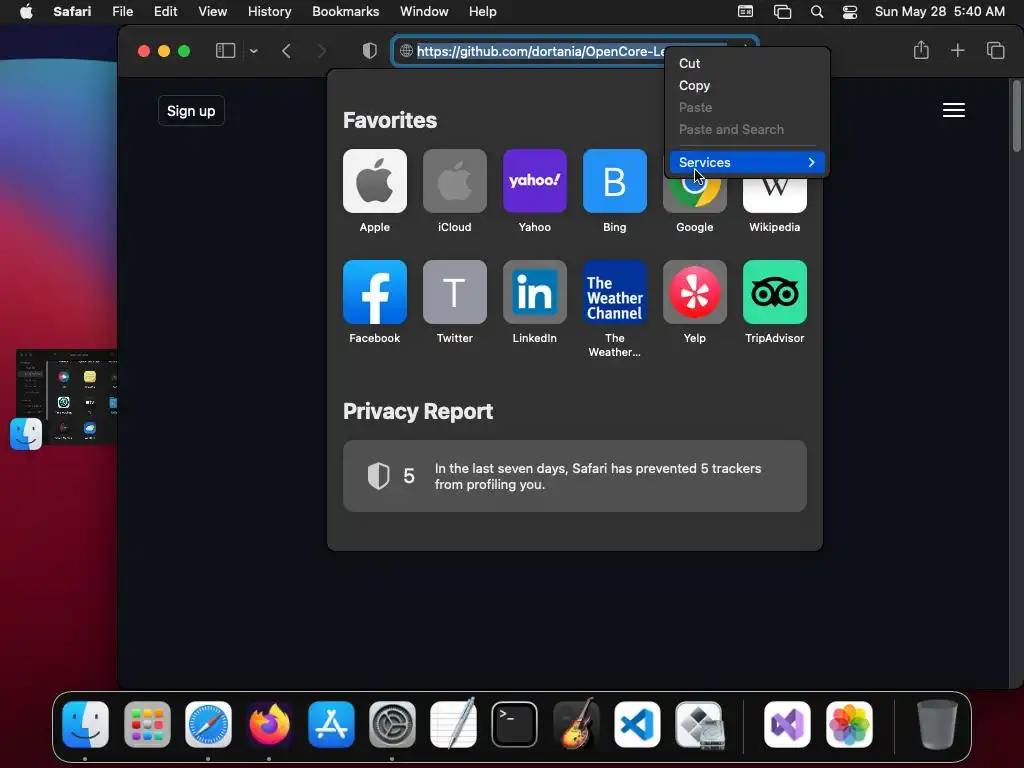Go back using the back arrow
This screenshot has width=1024, height=768.
tap(286, 51)
